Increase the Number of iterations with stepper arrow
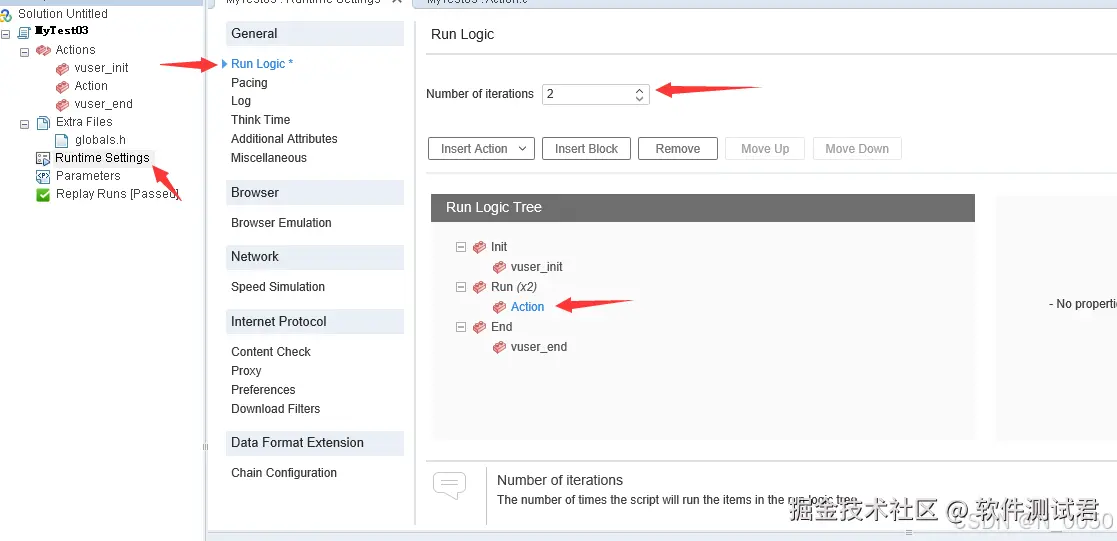This screenshot has height=541, width=1117. (x=639, y=91)
